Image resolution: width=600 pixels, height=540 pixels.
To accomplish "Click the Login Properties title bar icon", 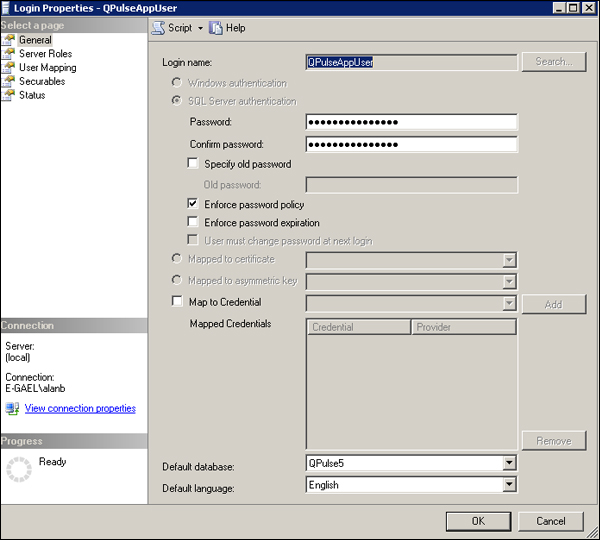I will click(6, 8).
